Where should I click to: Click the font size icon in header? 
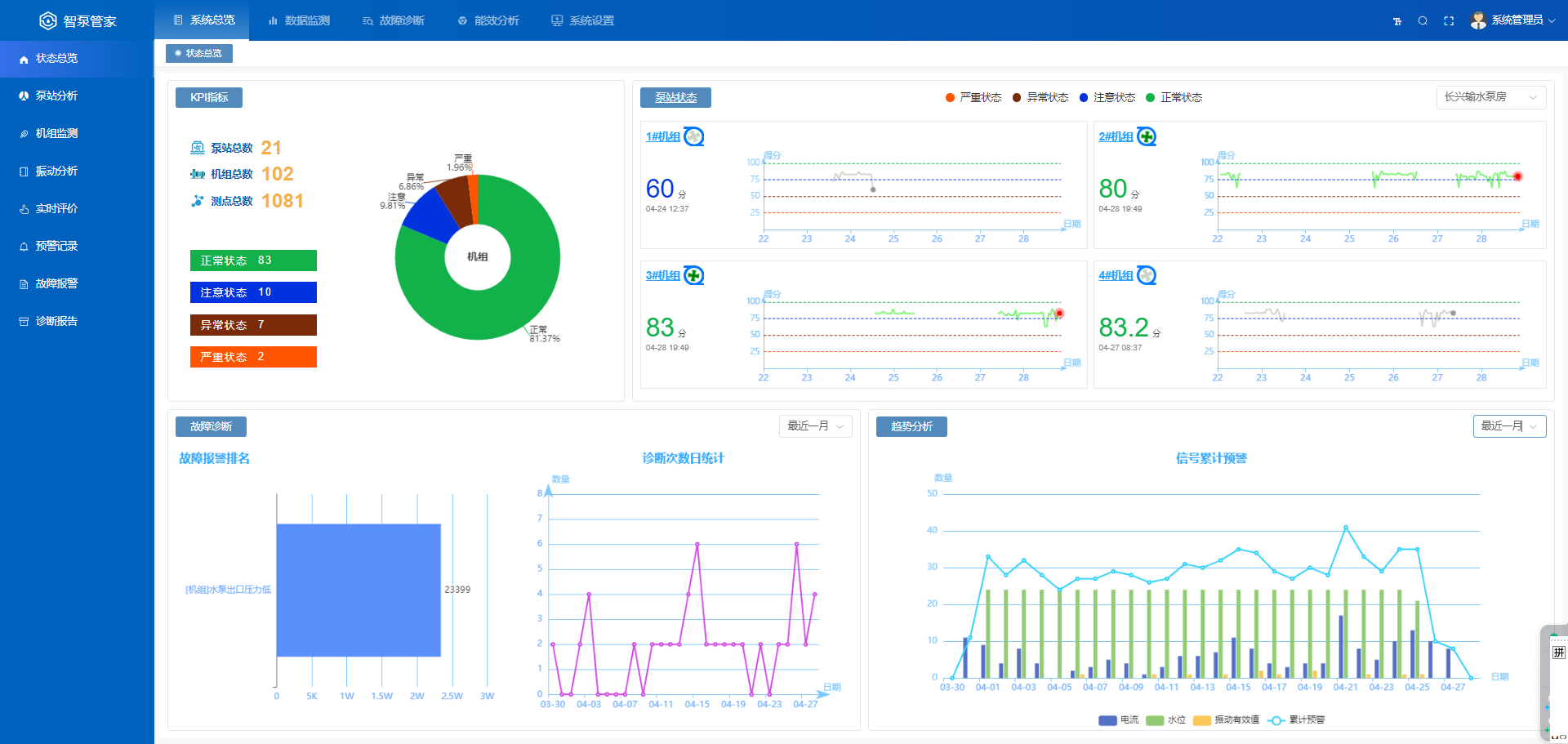coord(1396,21)
